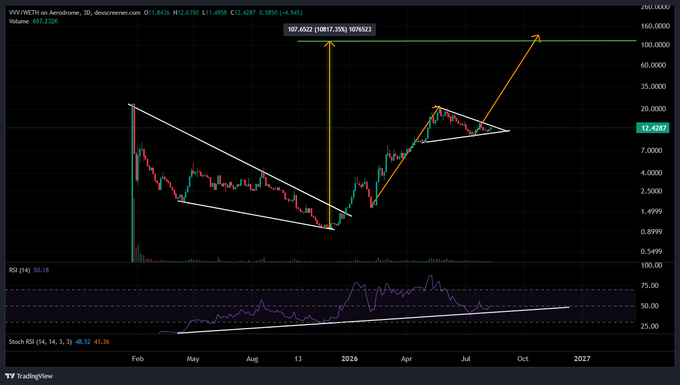Viewport: 680px width, 385px height.
Task: Click the change value 0.5850 (+4.94%)
Action: [x=281, y=13]
